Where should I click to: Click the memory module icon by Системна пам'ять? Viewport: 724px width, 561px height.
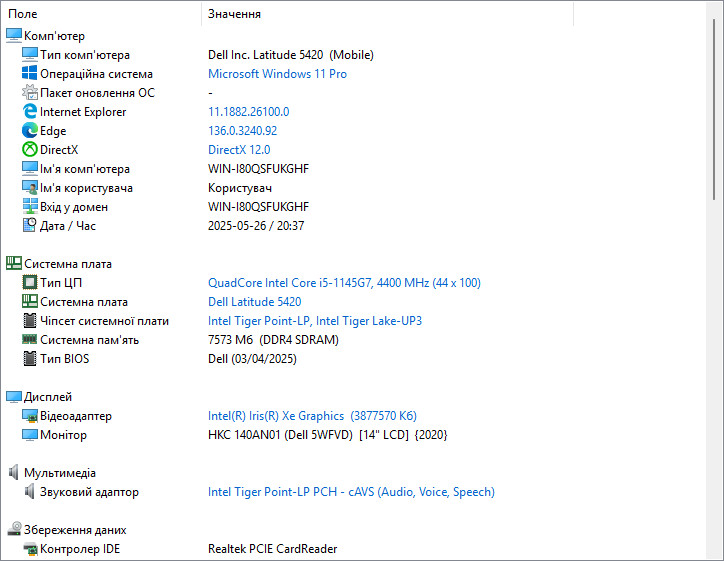pyautogui.click(x=30, y=339)
